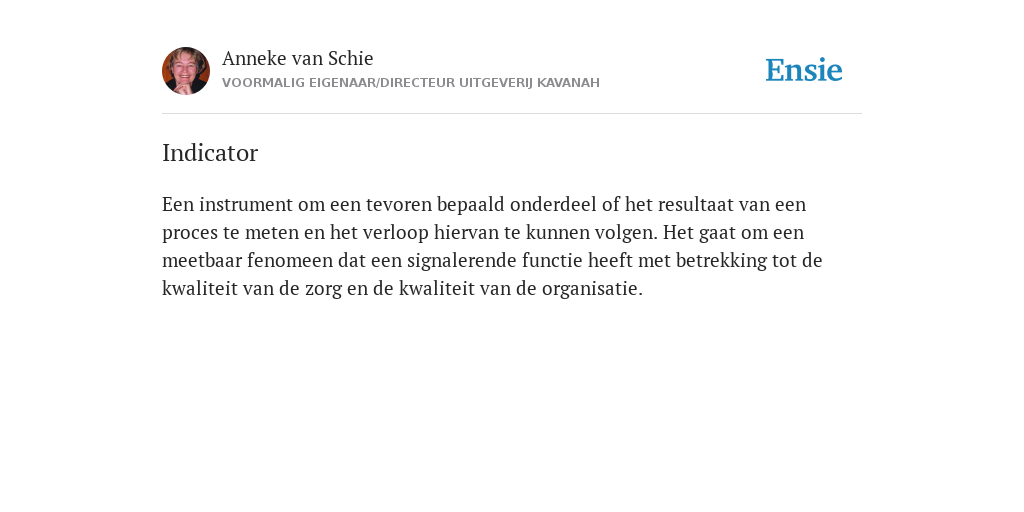Select the word functie in the paragraph
Image resolution: width=1024 pixels, height=512 pixels.
tap(552, 261)
